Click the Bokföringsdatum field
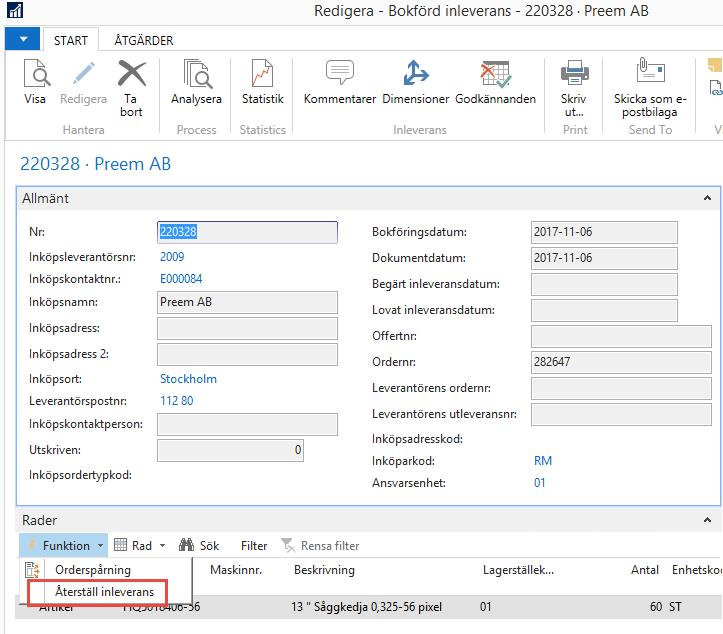 pos(604,232)
